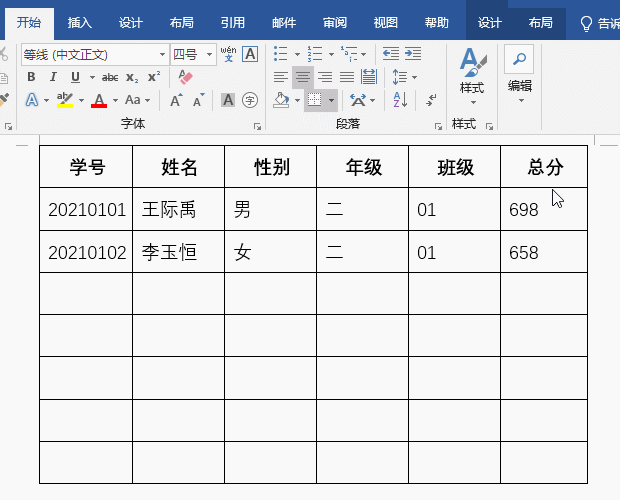
Task: Show or hide paragraph marks
Action: click(431, 100)
